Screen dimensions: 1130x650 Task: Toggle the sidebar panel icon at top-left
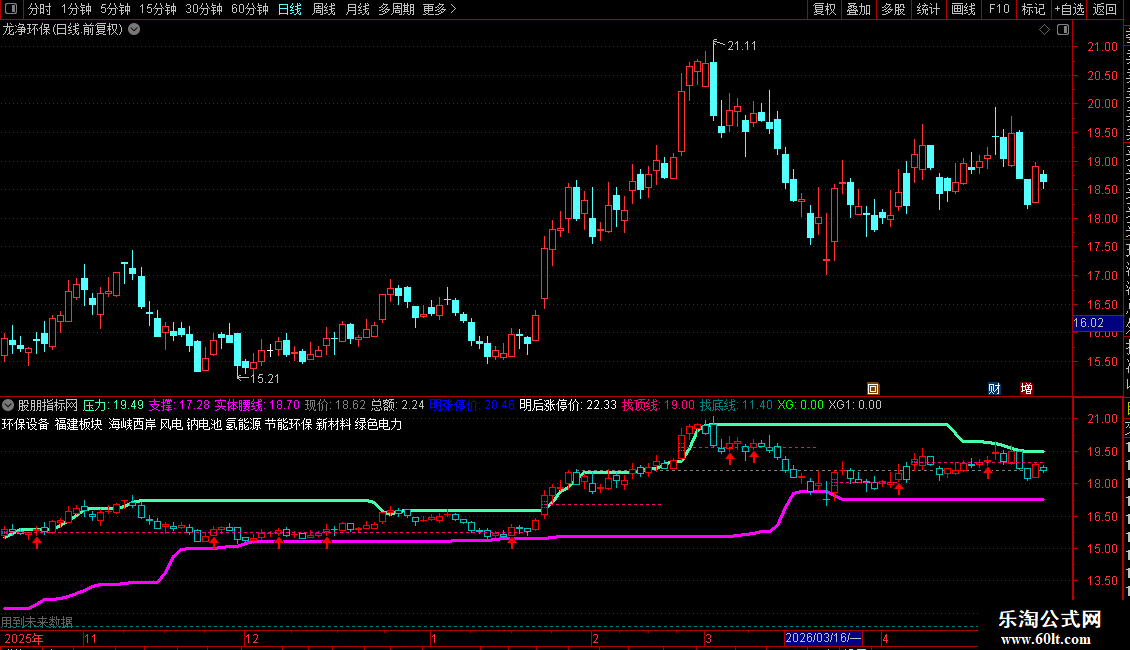[x=11, y=9]
